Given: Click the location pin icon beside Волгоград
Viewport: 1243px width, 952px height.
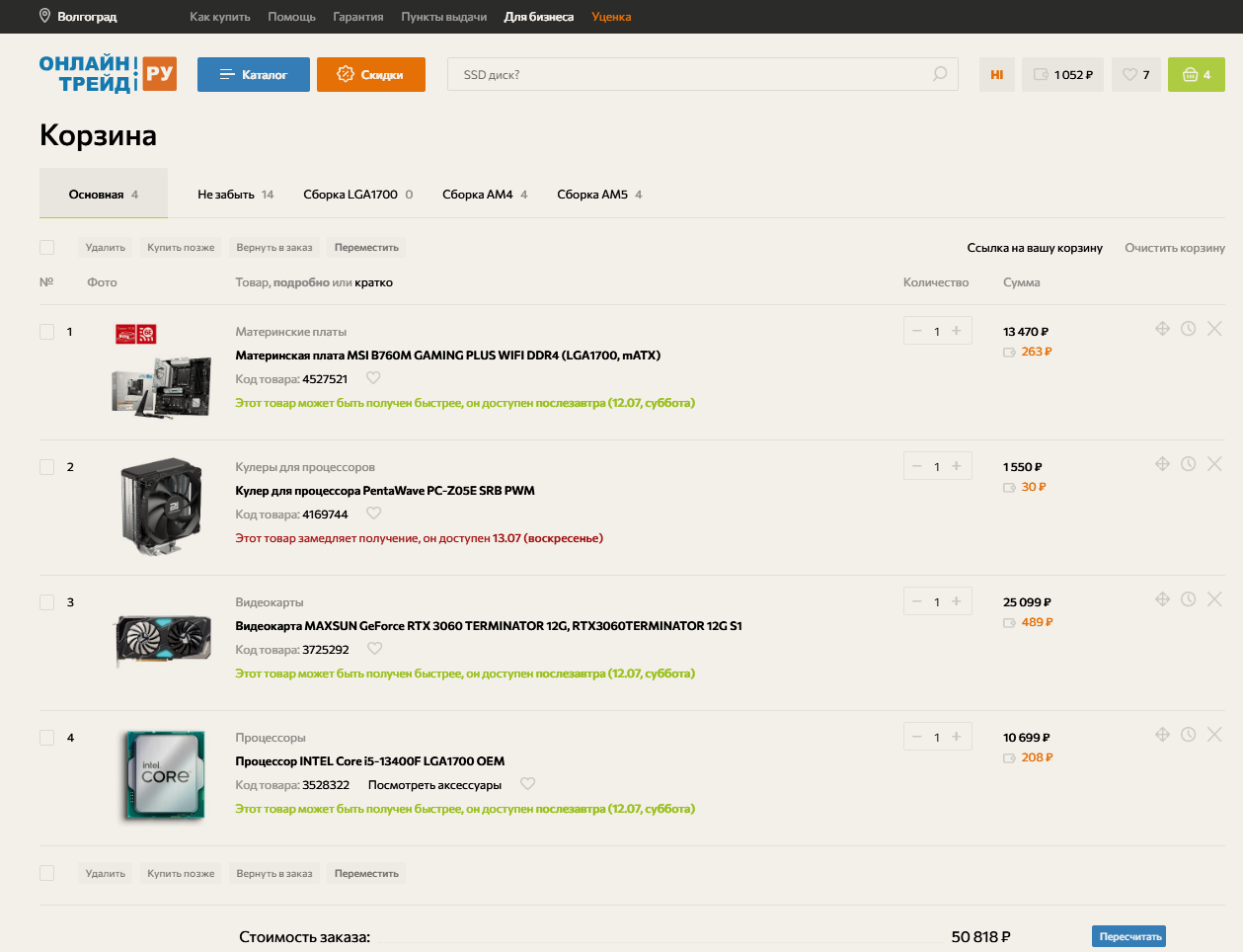Looking at the screenshot, I should pos(44,16).
